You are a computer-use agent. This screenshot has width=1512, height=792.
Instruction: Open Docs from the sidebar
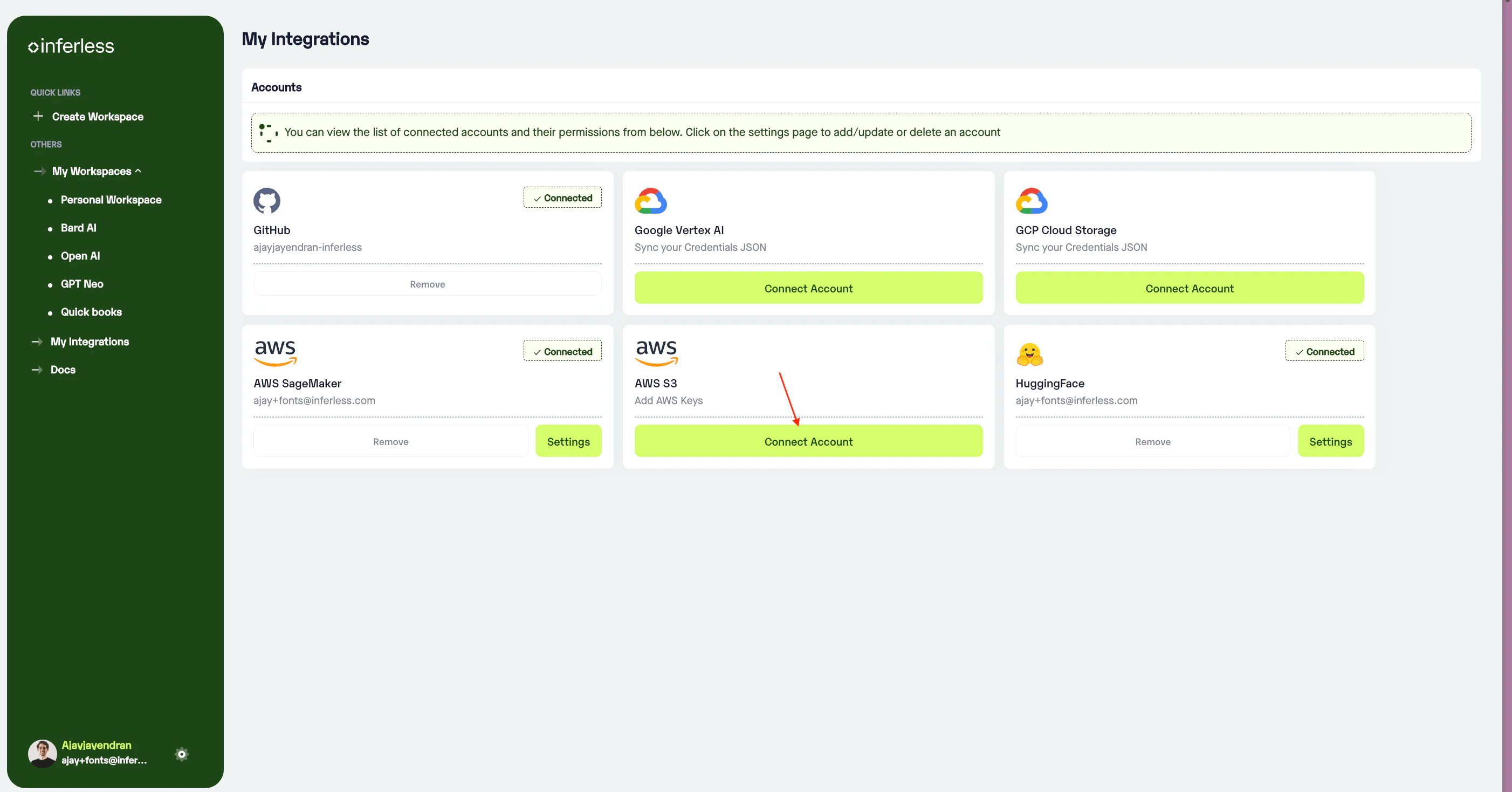(63, 369)
